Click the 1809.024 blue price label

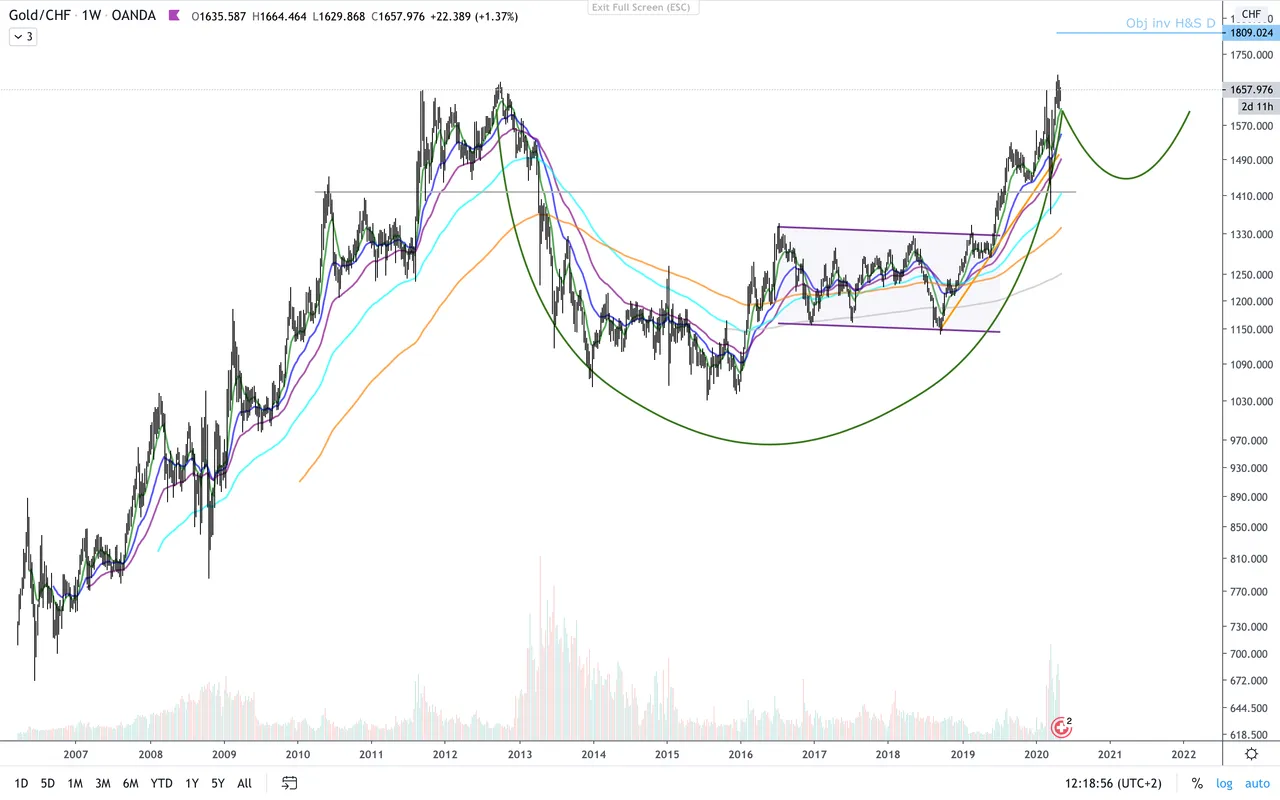[x=1250, y=33]
